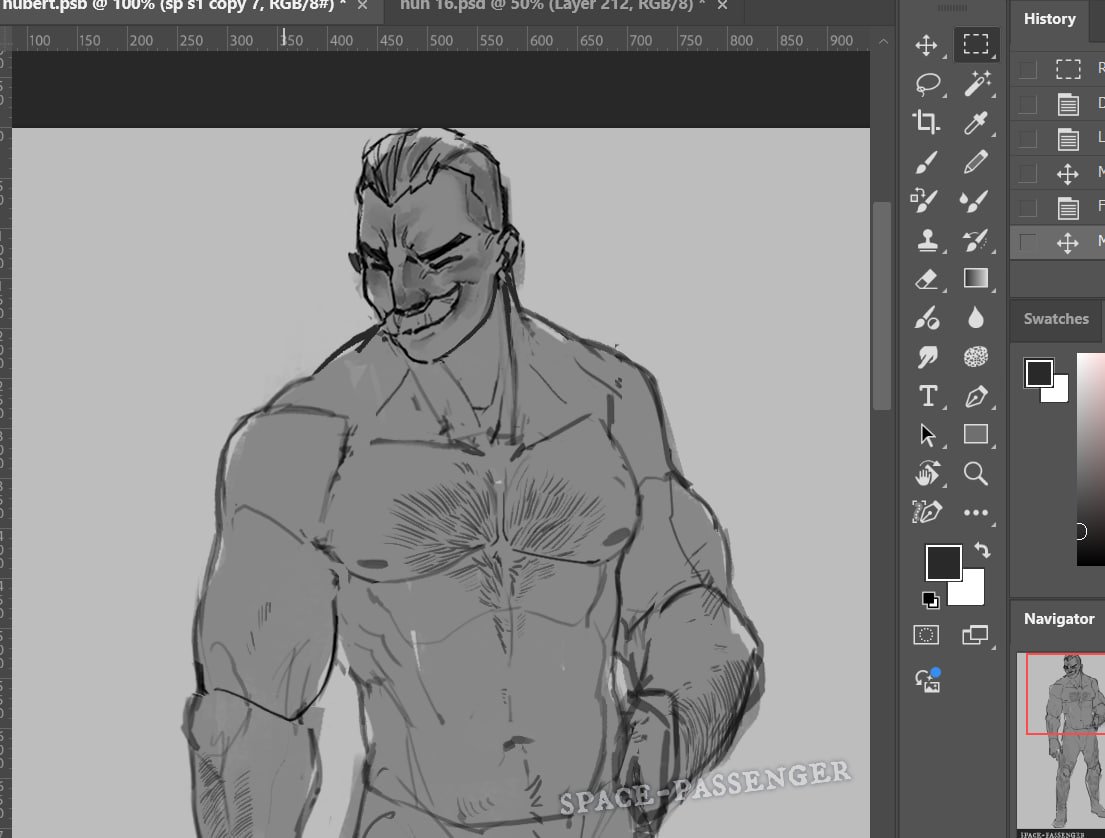This screenshot has height=838, width=1105.
Task: Select the Zoom magnifier tool
Action: click(976, 474)
